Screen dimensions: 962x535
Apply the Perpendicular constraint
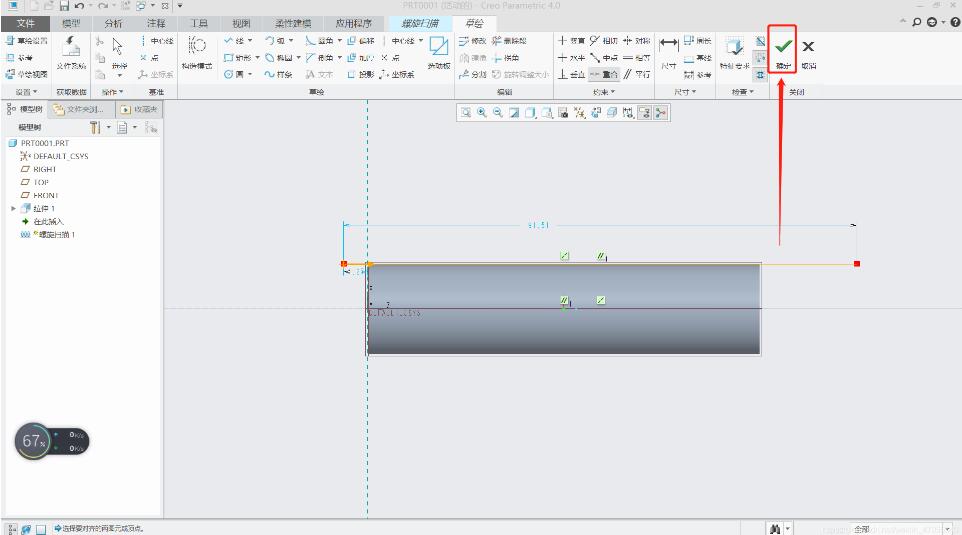coord(571,74)
